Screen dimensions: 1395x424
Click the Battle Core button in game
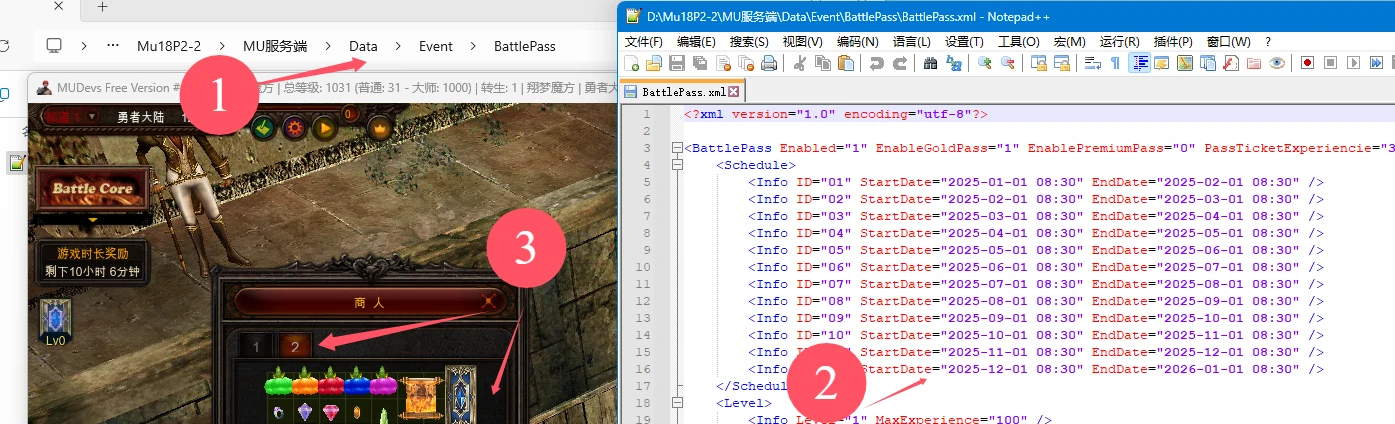click(x=93, y=189)
